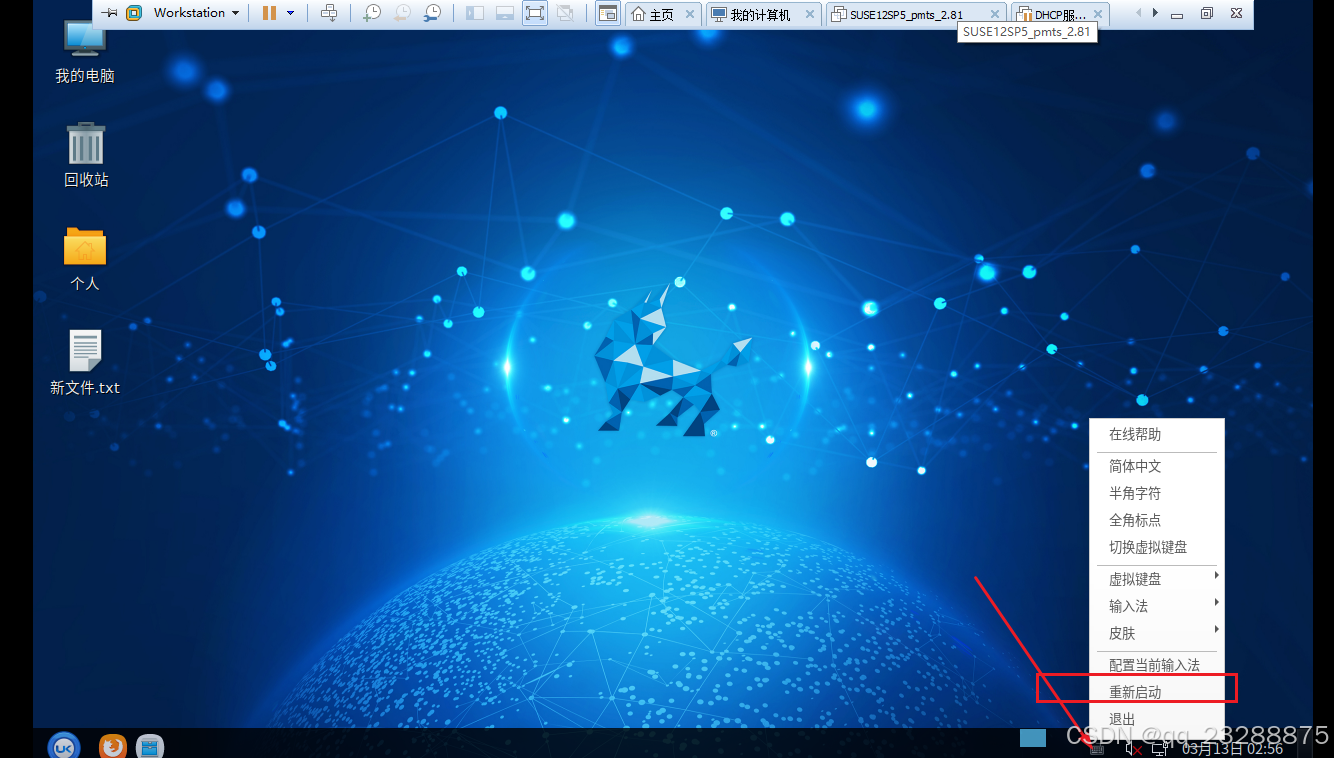Select the 新文件.txt file on desktop

click(85, 362)
